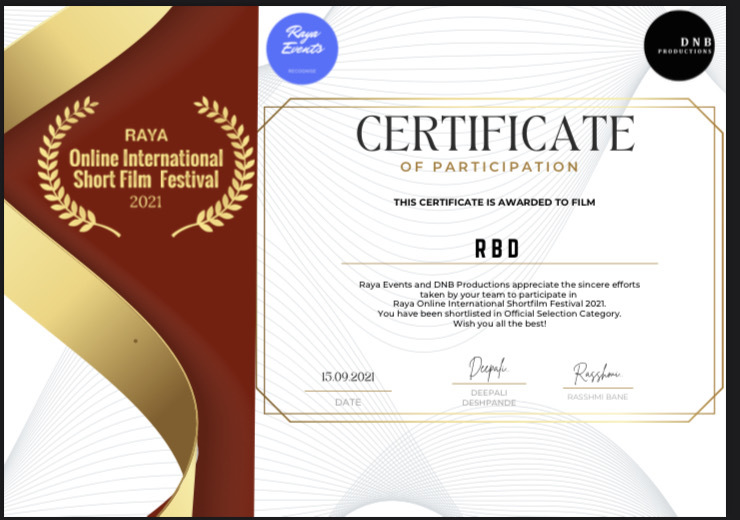This screenshot has width=740, height=520.
Task: Click the Online International Short Film Festival title
Action: point(146,170)
